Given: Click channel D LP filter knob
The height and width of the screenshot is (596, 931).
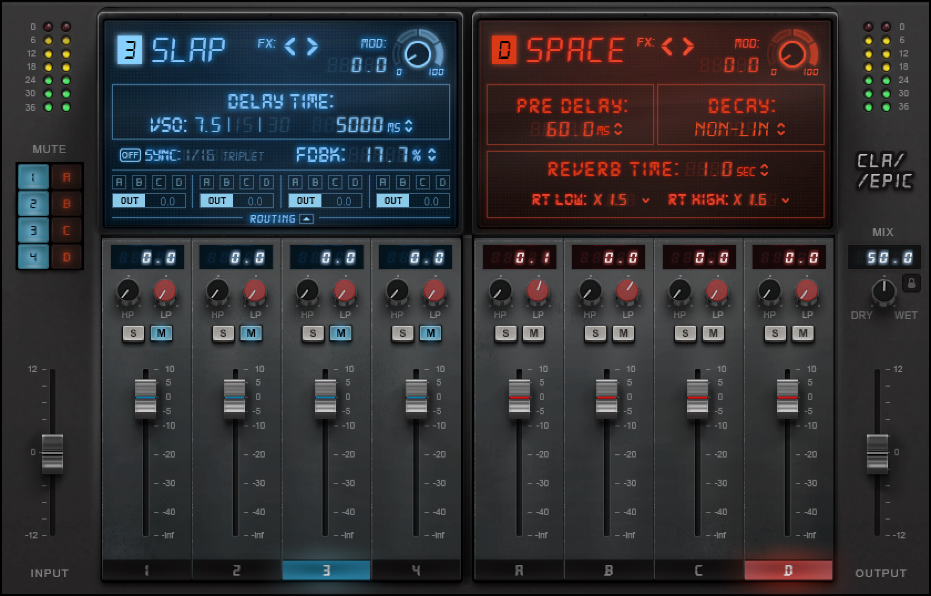Looking at the screenshot, I should (x=806, y=291).
